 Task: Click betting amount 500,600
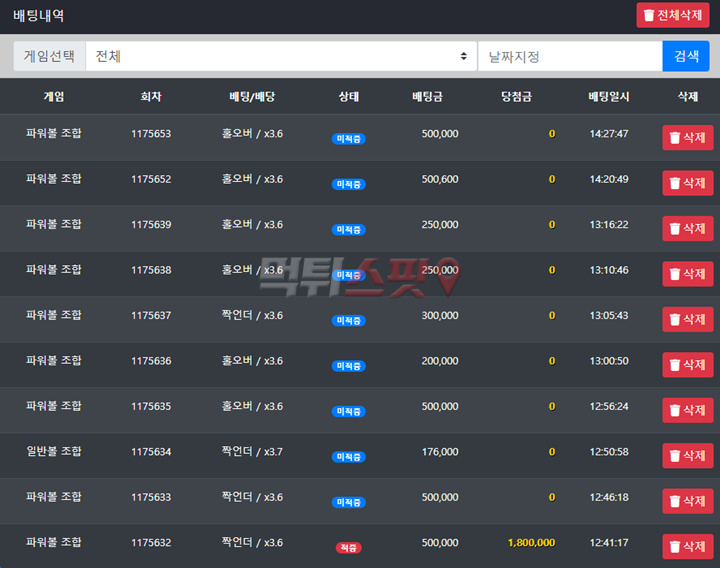pyautogui.click(x=440, y=179)
